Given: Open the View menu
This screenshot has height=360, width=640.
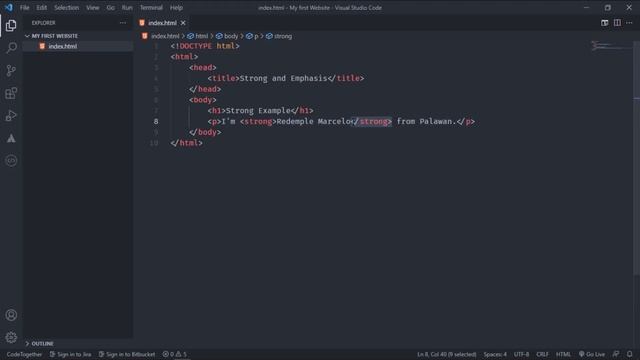Looking at the screenshot, I should pos(93,7).
